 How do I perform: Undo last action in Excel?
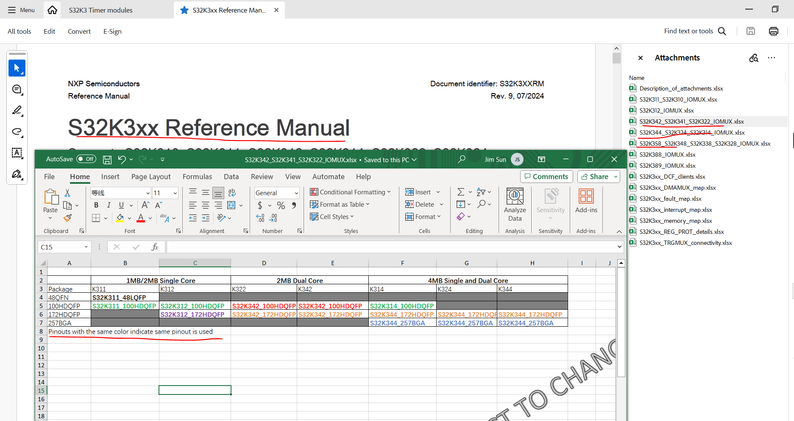[122, 160]
